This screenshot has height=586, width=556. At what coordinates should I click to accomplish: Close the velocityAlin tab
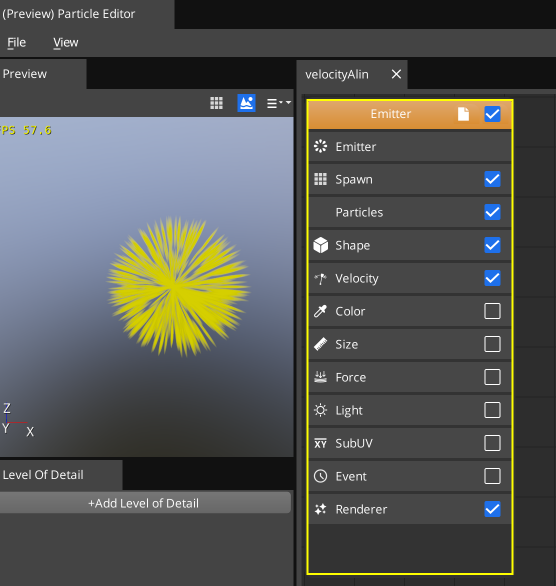(396, 74)
